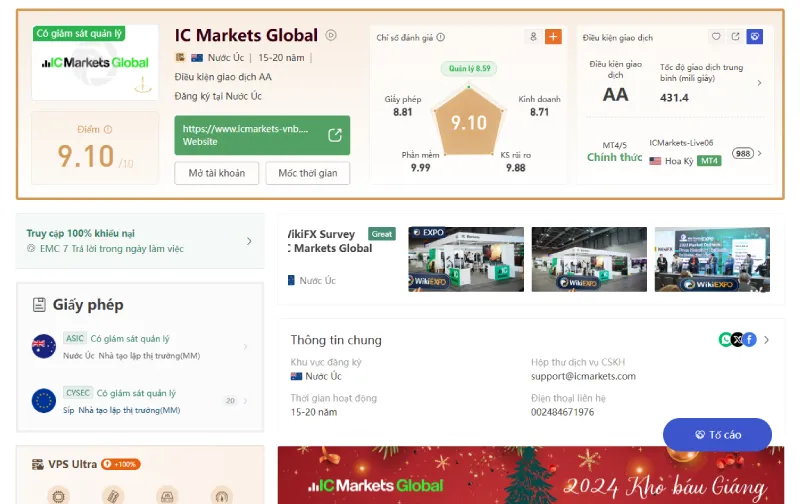
Task: Open the first EXPO booth photo
Action: click(x=466, y=259)
